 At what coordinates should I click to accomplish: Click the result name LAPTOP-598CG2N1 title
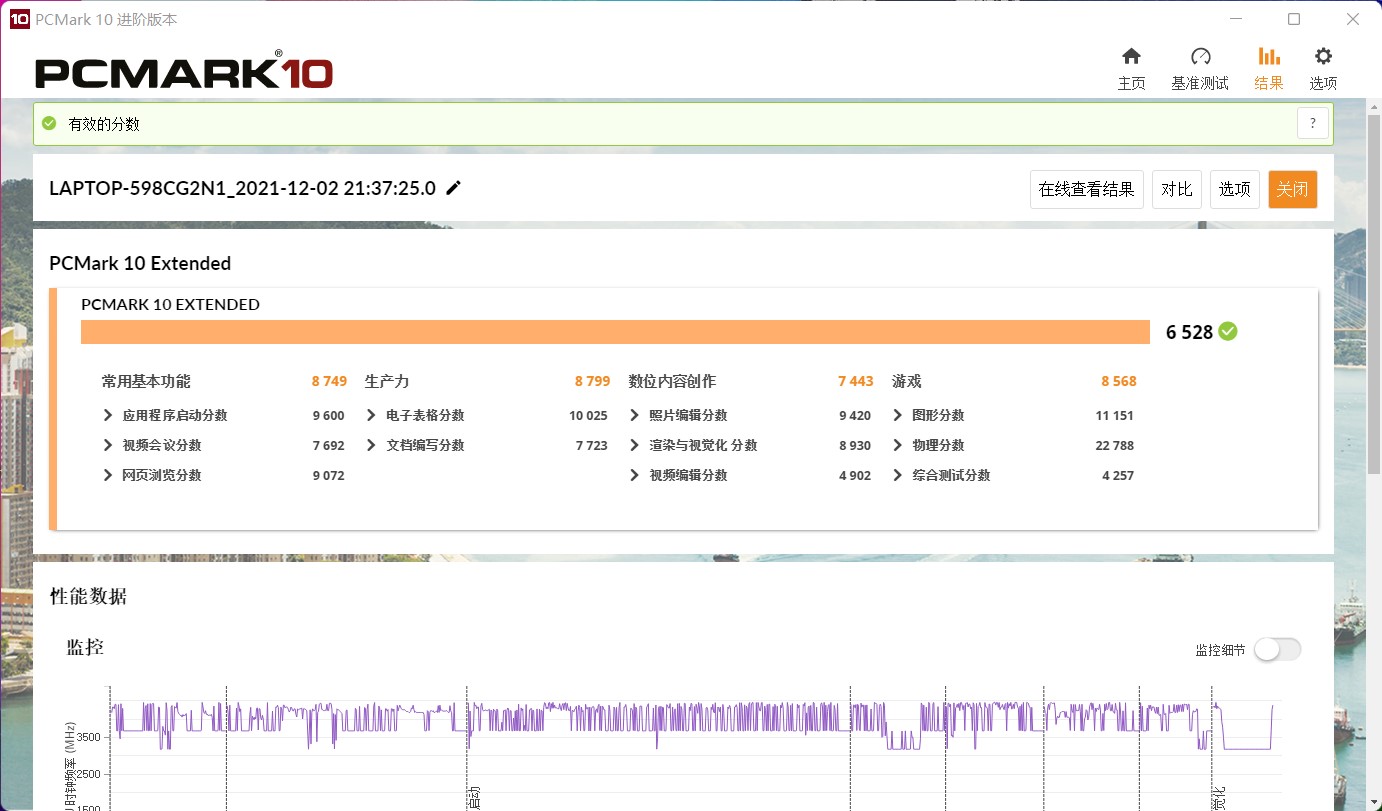[243, 188]
